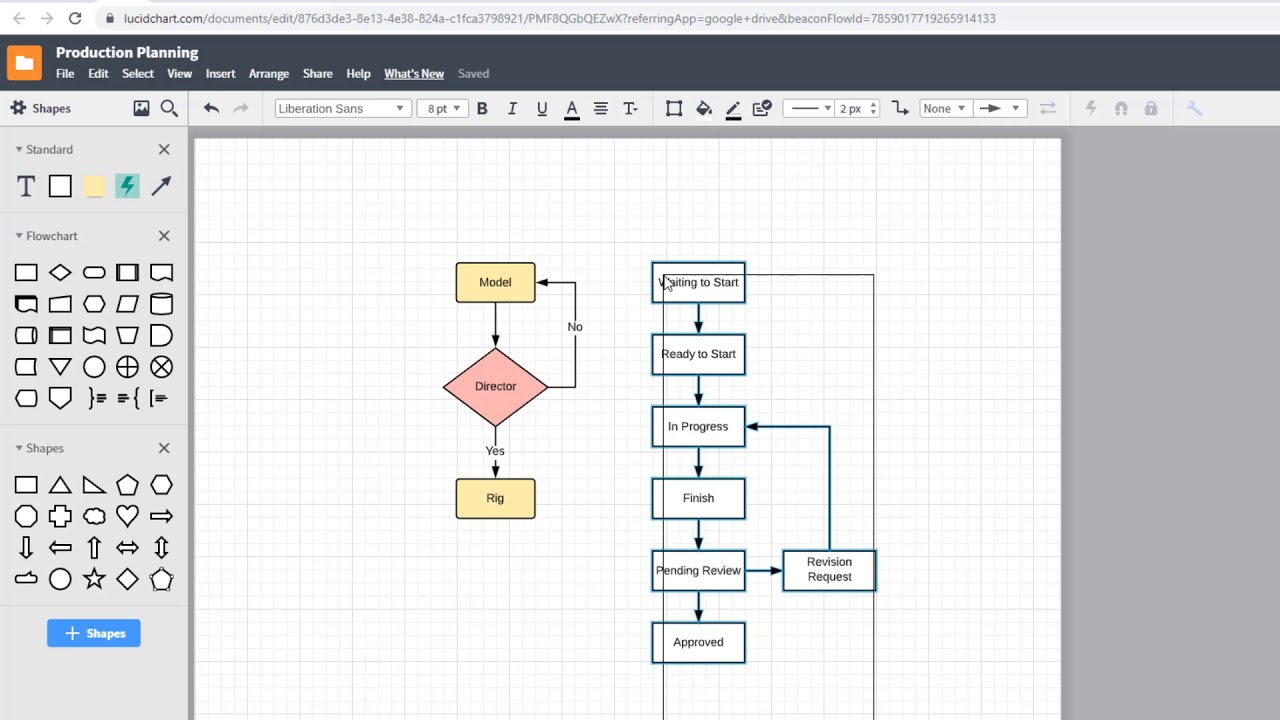
Task: Pick the Summing junction crossed-circle shape
Action: click(161, 367)
